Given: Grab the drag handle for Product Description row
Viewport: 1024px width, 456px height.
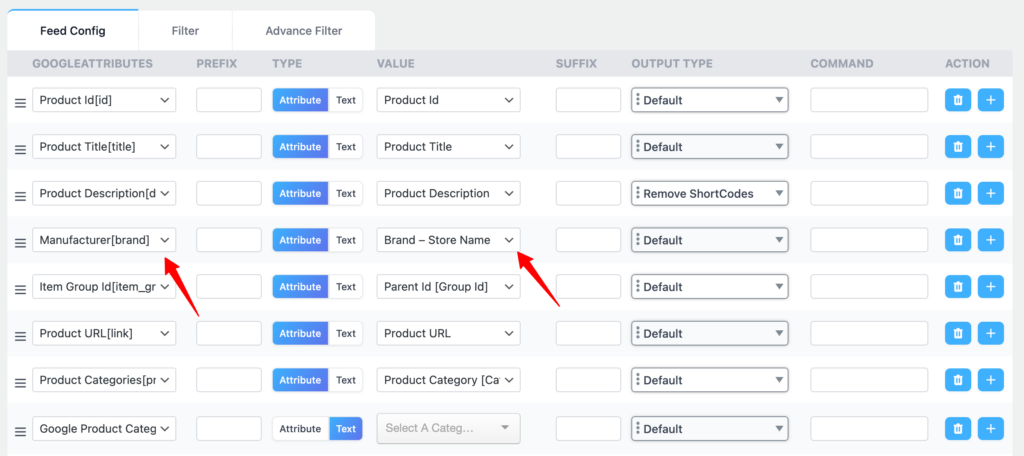Looking at the screenshot, I should [x=20, y=195].
